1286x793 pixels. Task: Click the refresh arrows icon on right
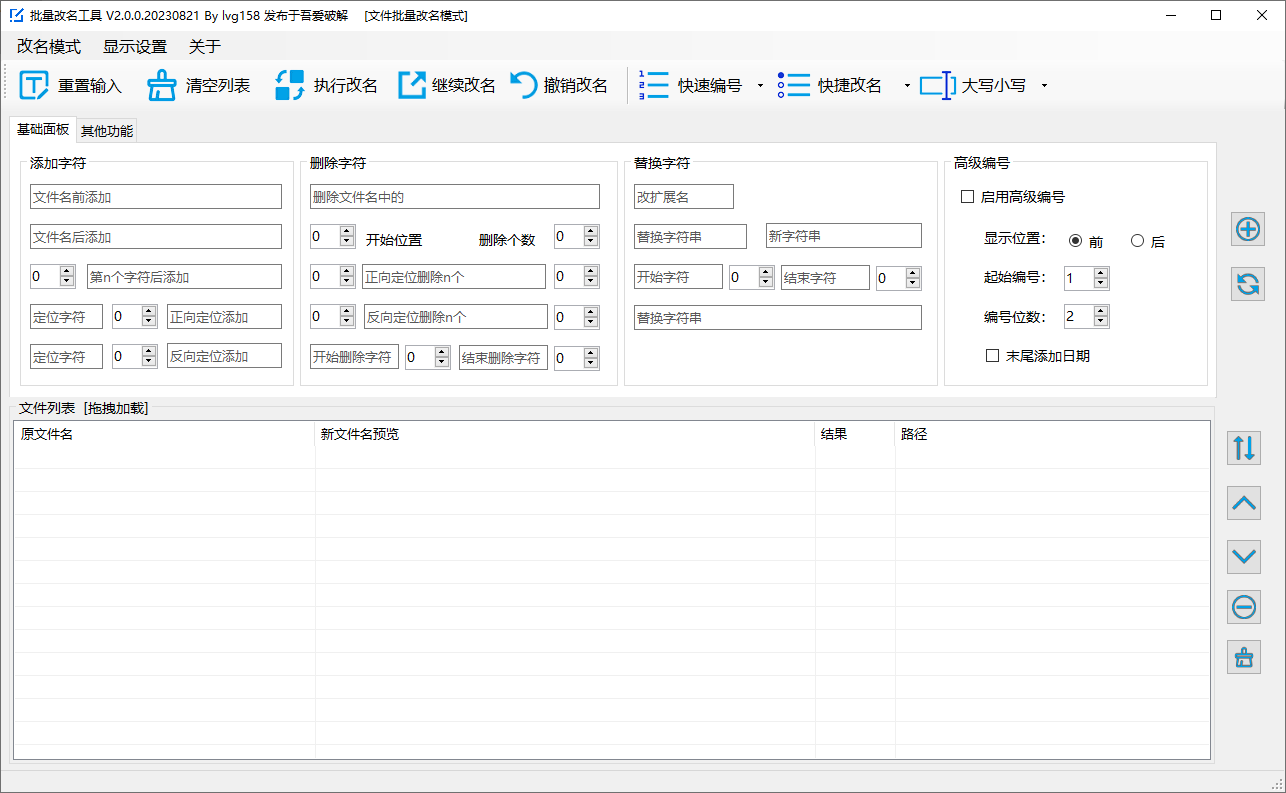pyautogui.click(x=1247, y=284)
